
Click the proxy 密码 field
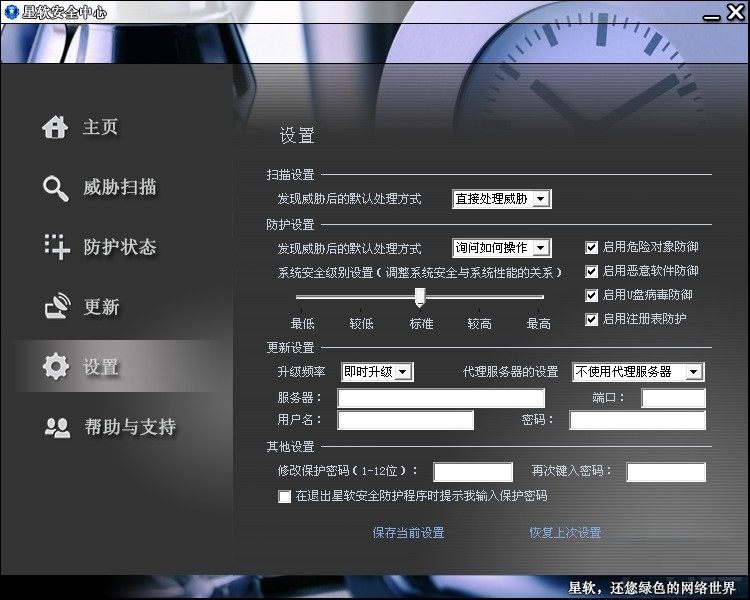click(x=638, y=420)
